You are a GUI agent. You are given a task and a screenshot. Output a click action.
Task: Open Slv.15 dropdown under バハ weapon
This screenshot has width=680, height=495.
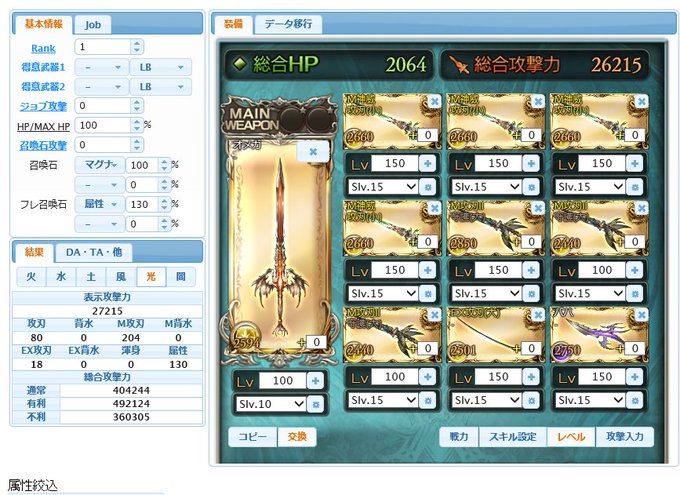point(590,400)
